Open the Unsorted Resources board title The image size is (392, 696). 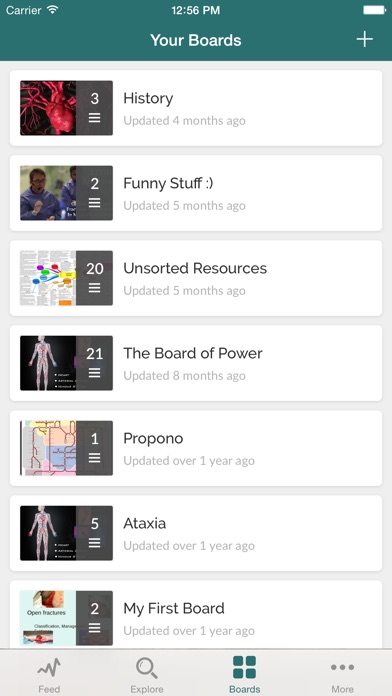(x=195, y=268)
